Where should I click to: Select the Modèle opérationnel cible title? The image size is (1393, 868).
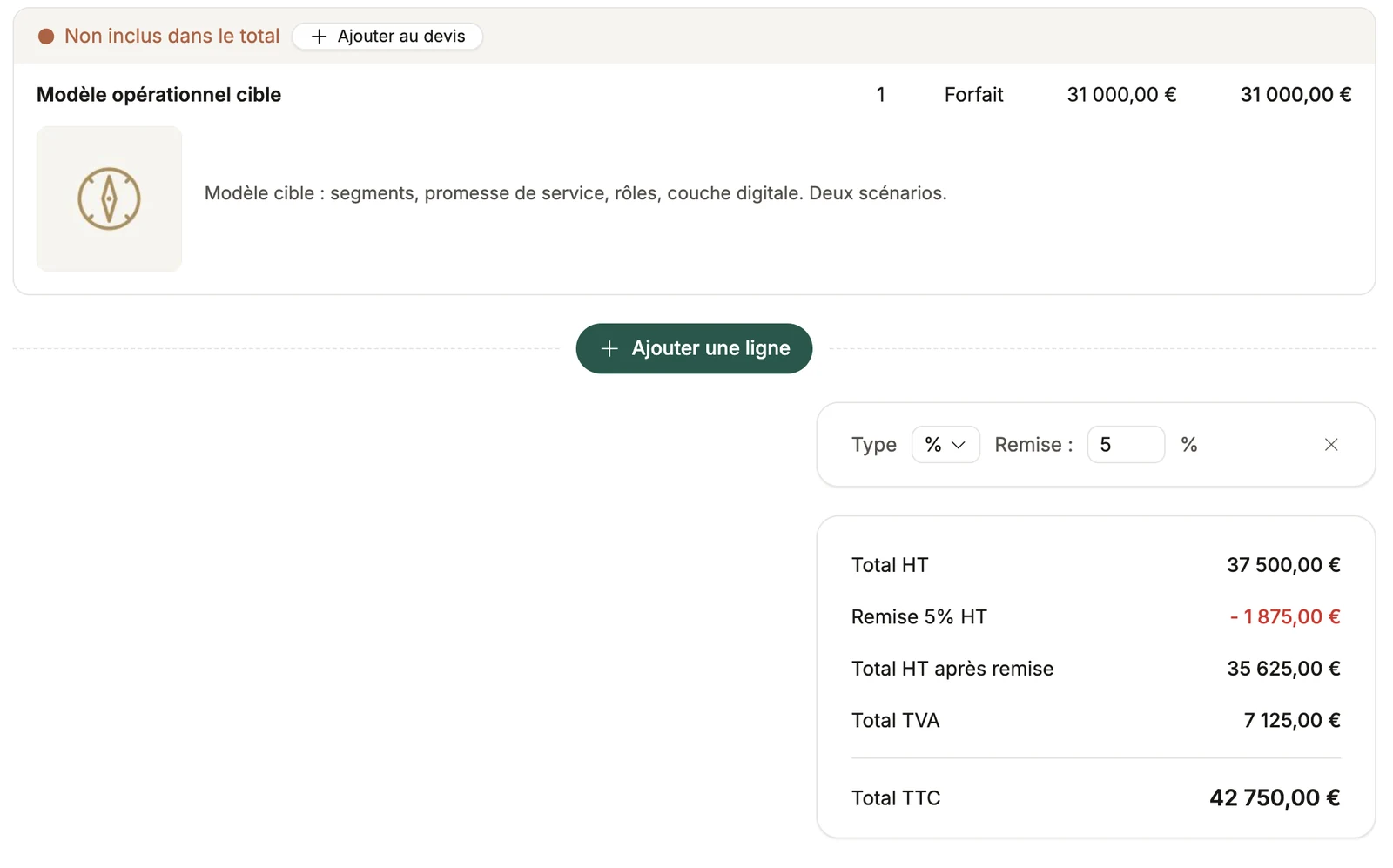pos(158,95)
